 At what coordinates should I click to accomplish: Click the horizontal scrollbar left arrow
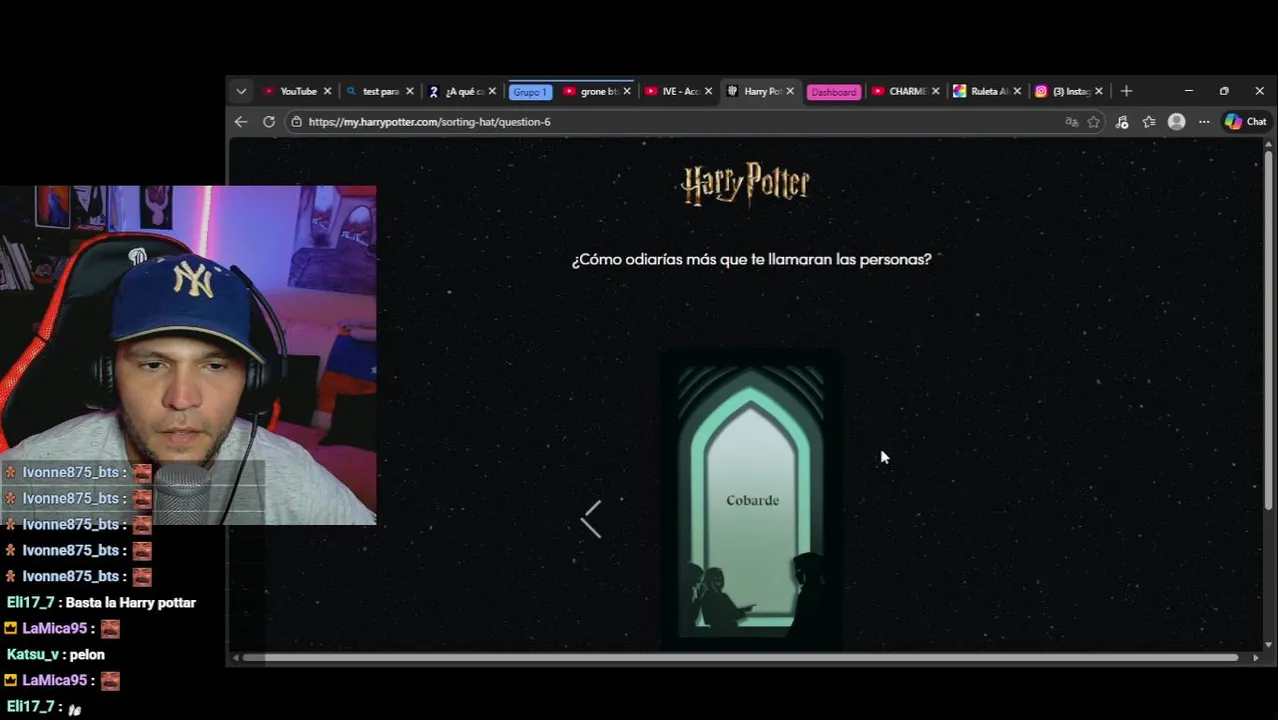click(236, 657)
